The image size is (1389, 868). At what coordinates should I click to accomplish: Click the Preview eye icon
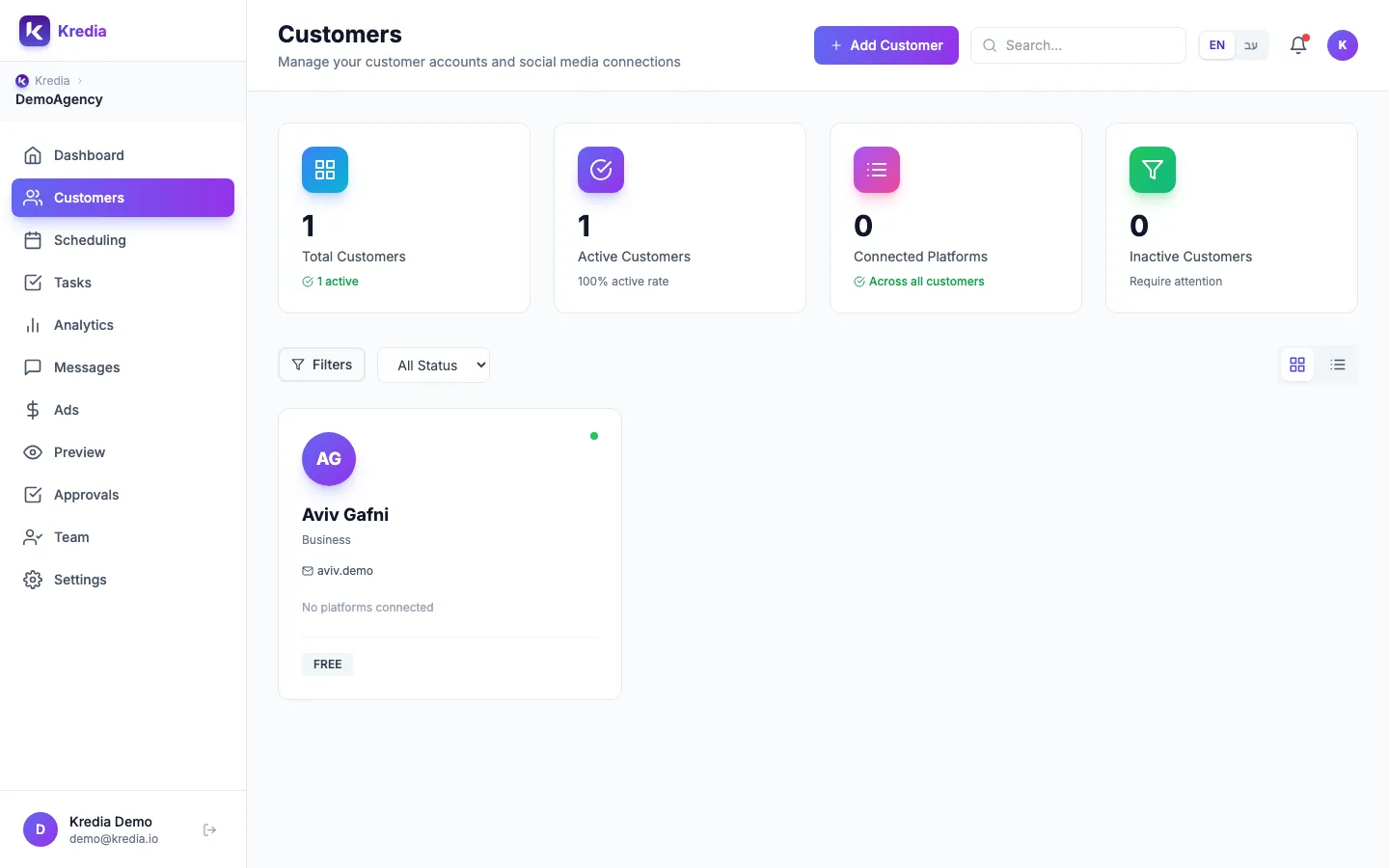pos(33,452)
